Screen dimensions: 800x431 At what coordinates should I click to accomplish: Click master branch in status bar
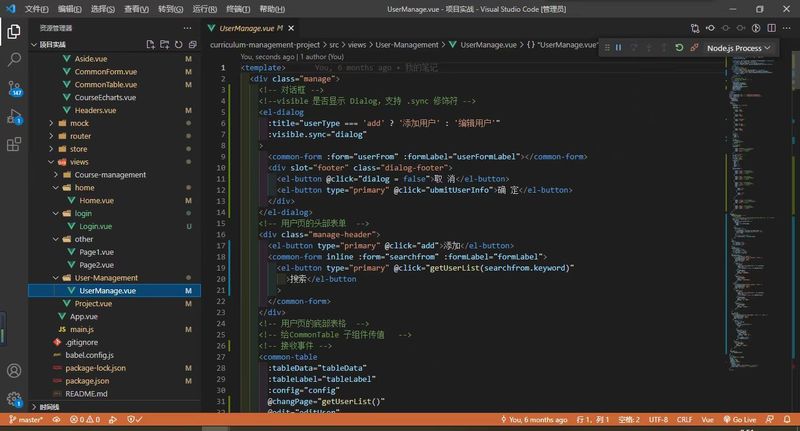(x=26, y=419)
